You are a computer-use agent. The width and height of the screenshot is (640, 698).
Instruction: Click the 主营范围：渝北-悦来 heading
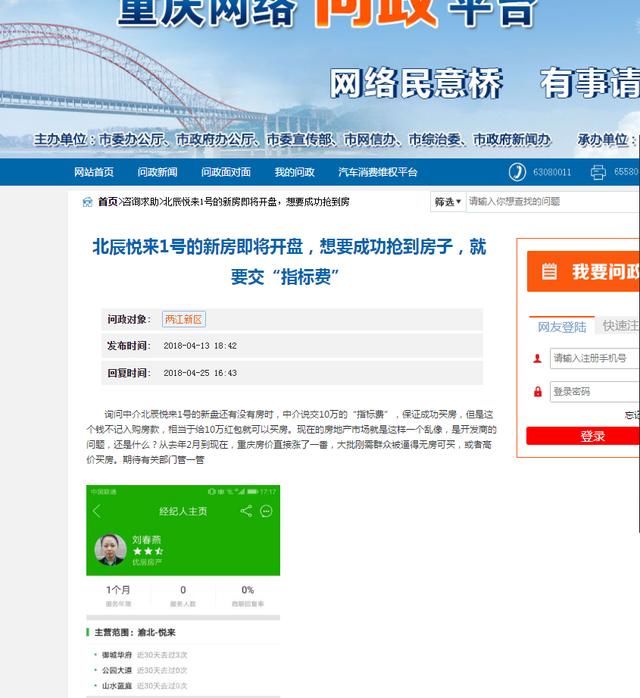point(135,632)
